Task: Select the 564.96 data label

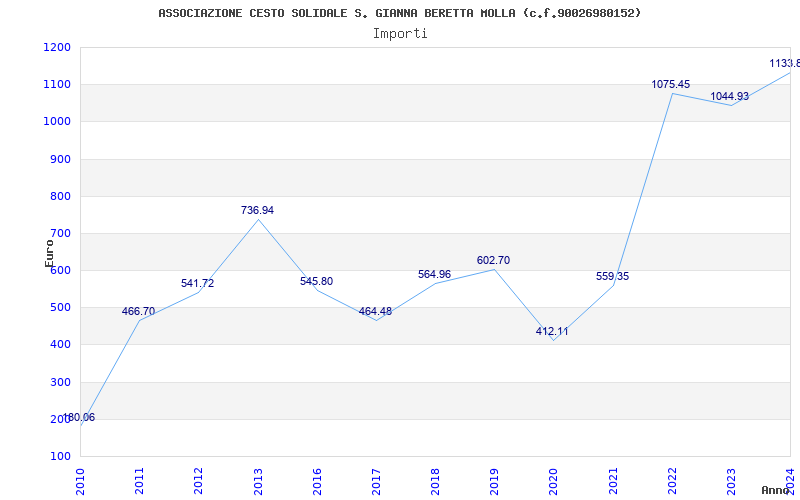Action: point(435,274)
